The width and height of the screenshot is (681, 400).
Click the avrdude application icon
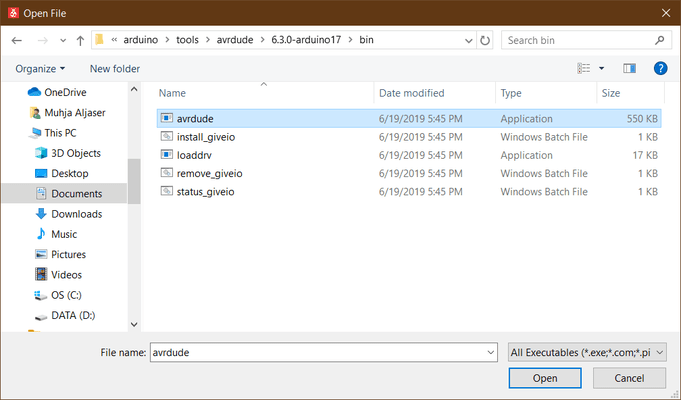coord(167,118)
